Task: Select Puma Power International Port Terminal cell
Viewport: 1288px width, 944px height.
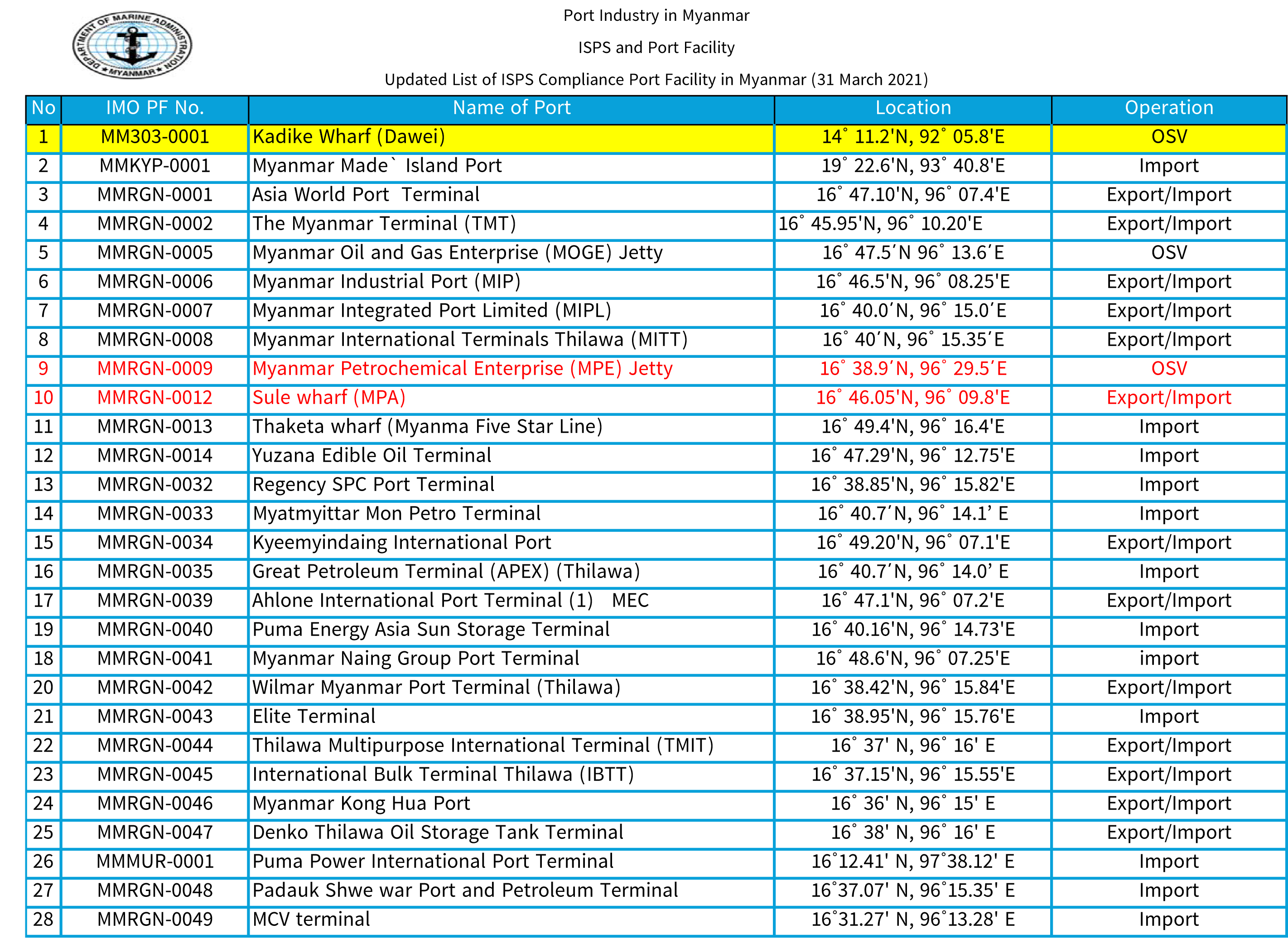Action: tap(433, 862)
